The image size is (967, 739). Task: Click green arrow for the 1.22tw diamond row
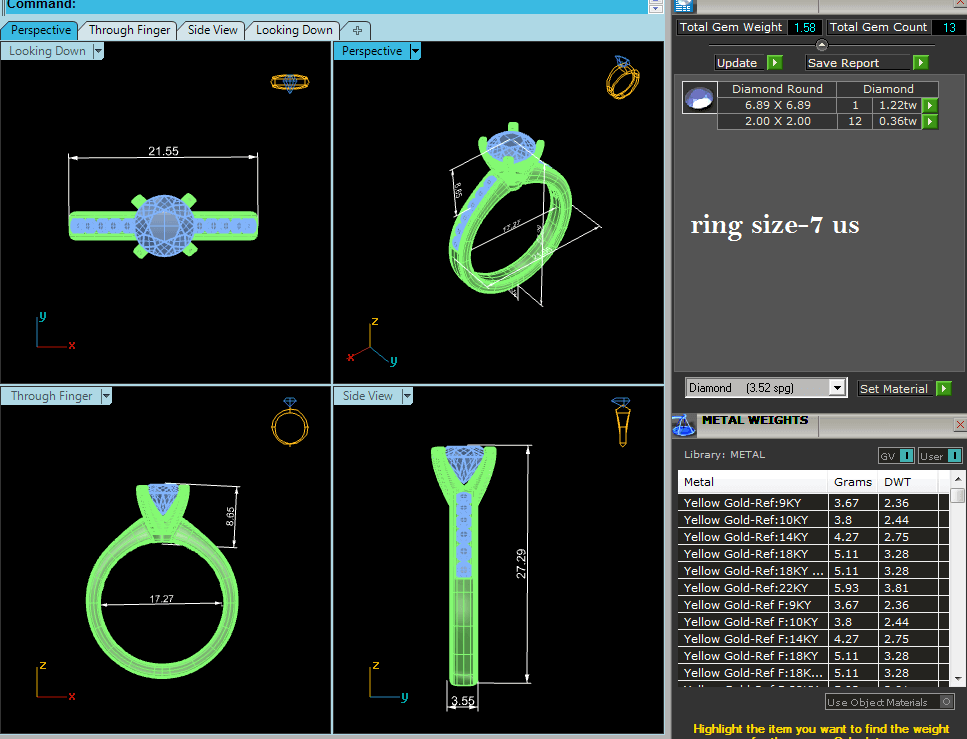pyautogui.click(x=929, y=105)
